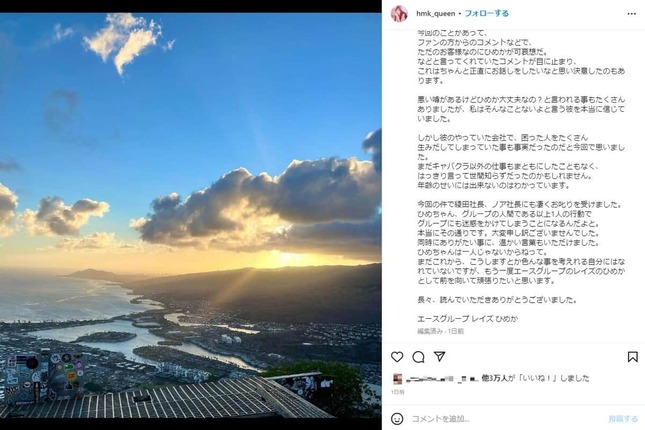This screenshot has width=645, height=430.
Task: Follow the account via フォローする
Action: point(487,14)
